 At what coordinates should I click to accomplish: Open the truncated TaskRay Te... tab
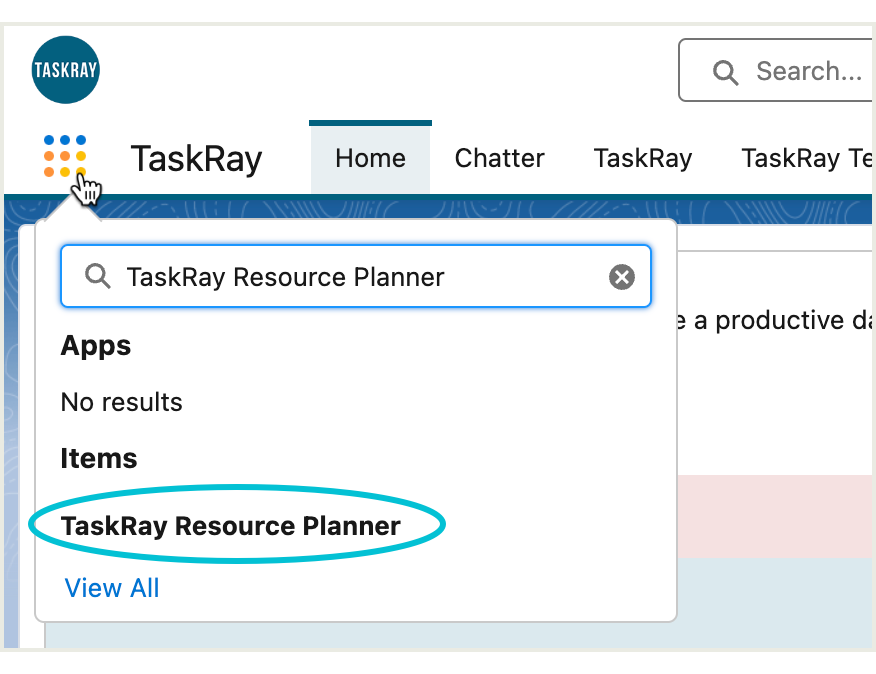coord(806,158)
